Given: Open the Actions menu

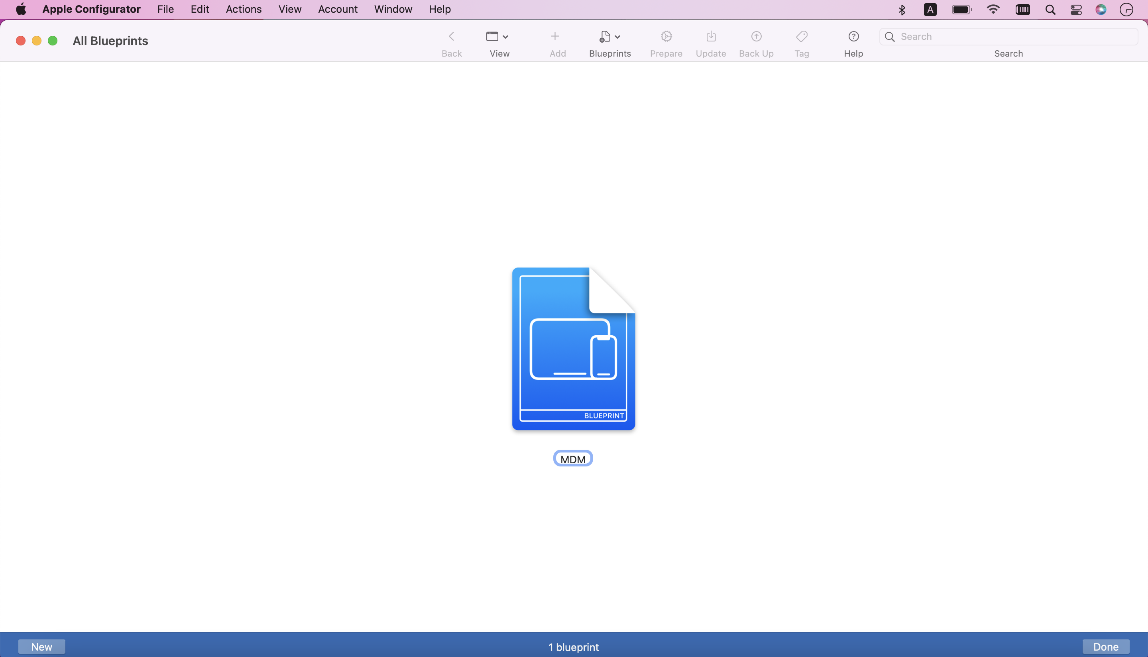Looking at the screenshot, I should coord(243,9).
